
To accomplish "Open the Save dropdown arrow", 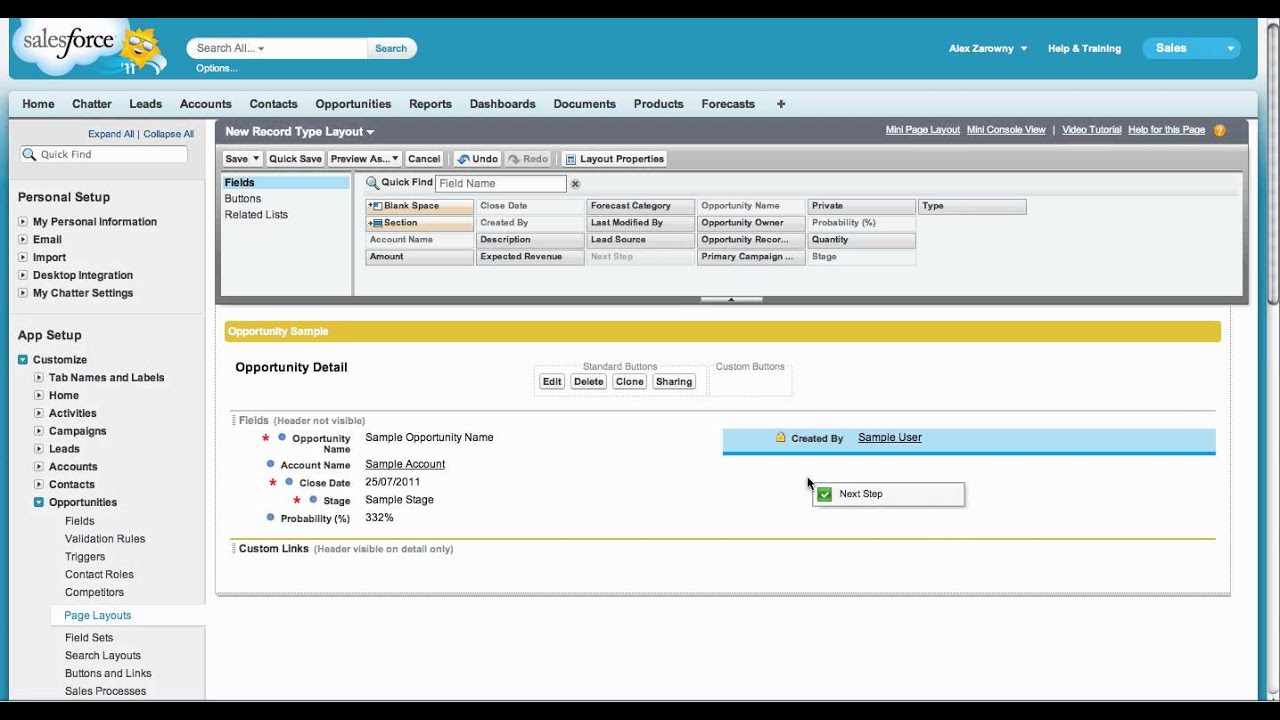I will (x=256, y=159).
